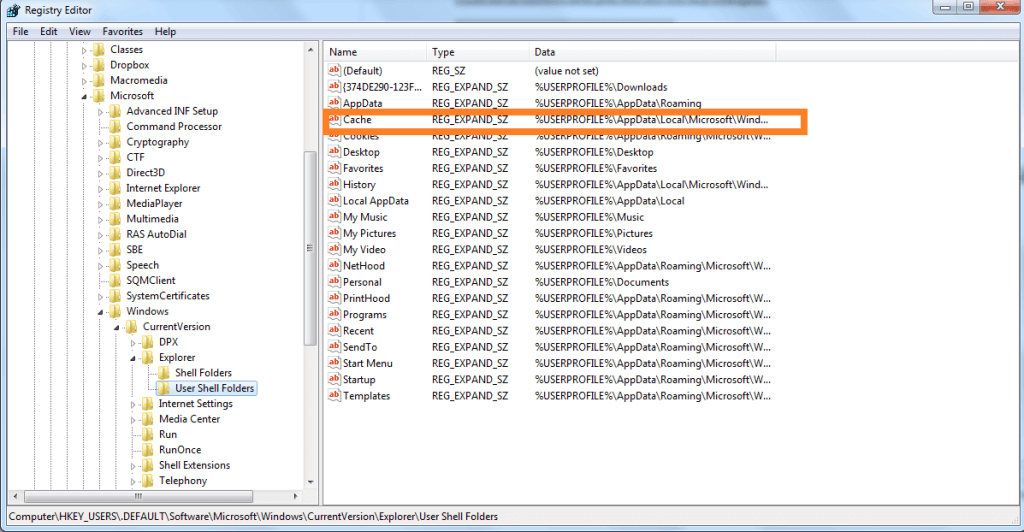This screenshot has width=1024, height=532.
Task: Open the View menu
Action: (80, 31)
